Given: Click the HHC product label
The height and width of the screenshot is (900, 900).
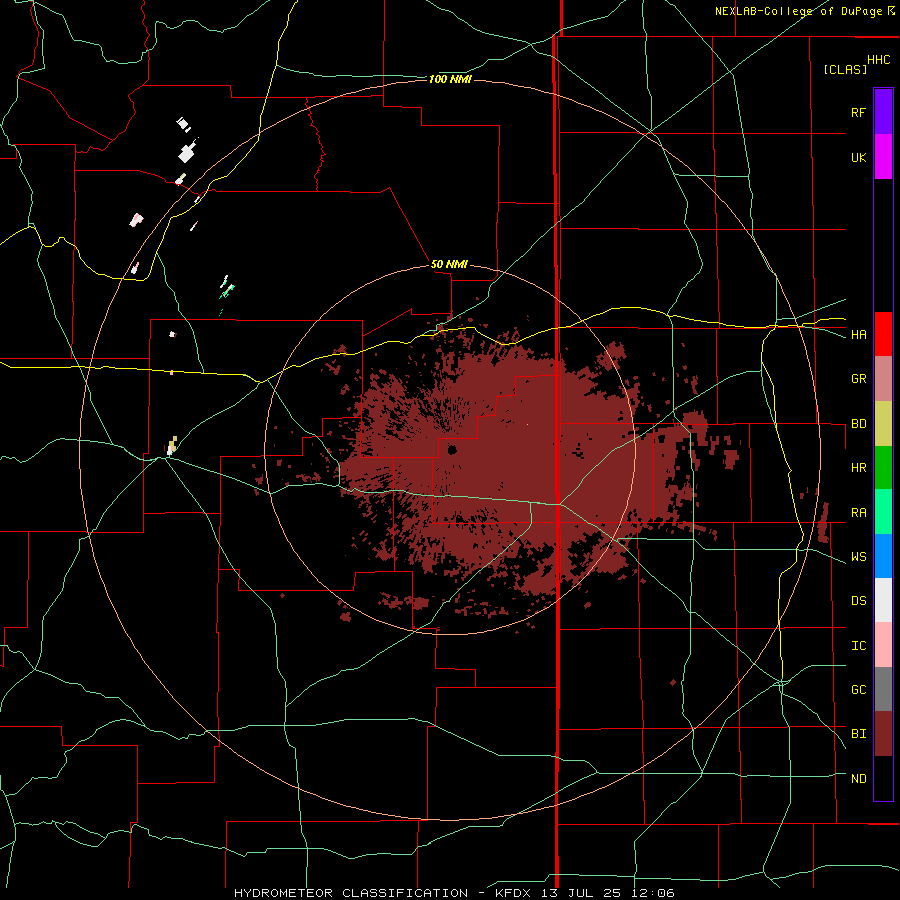Looking at the screenshot, I should pos(878,60).
